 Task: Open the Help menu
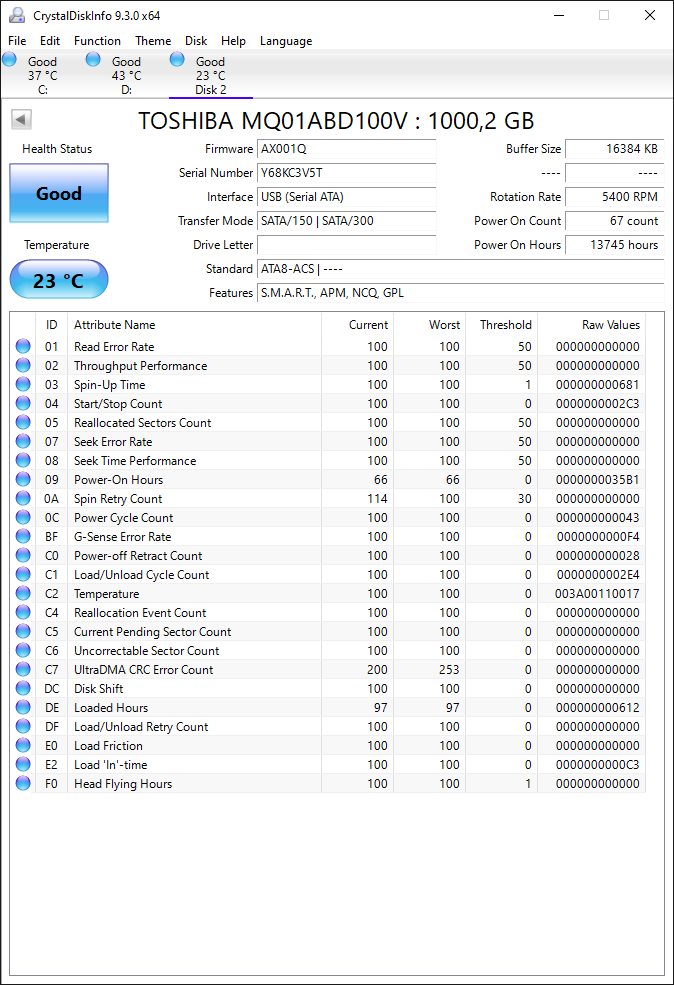point(233,41)
